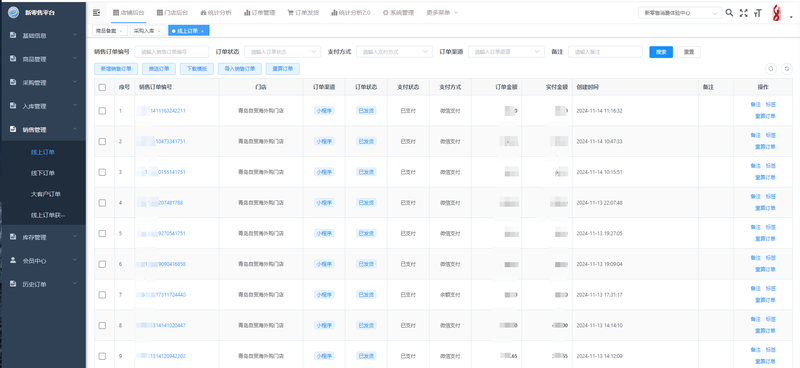800x368 pixels.
Task: Click 余额支付 payment method in row 7
Action: tap(450, 295)
